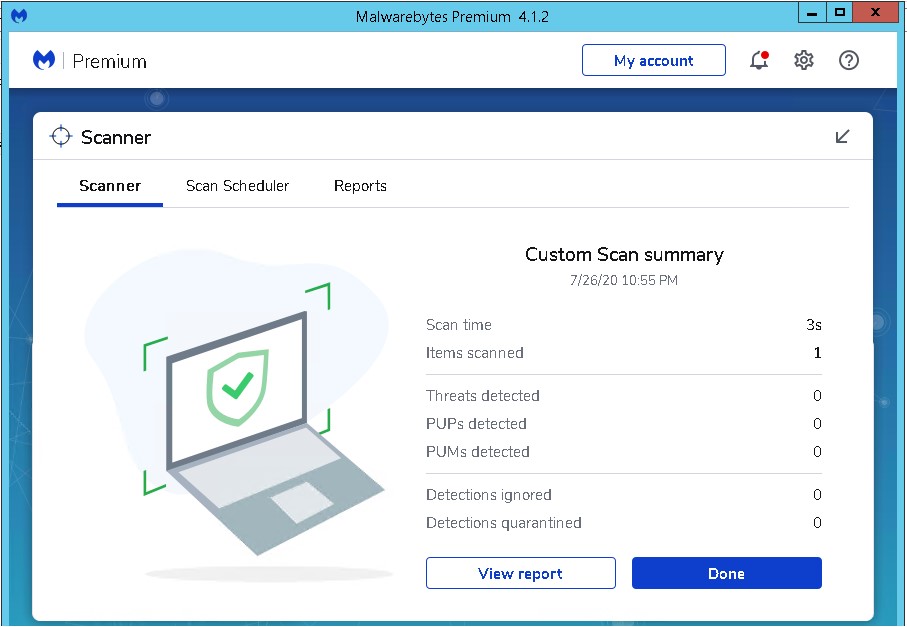Click the 3s scan time value

pyautogui.click(x=814, y=325)
